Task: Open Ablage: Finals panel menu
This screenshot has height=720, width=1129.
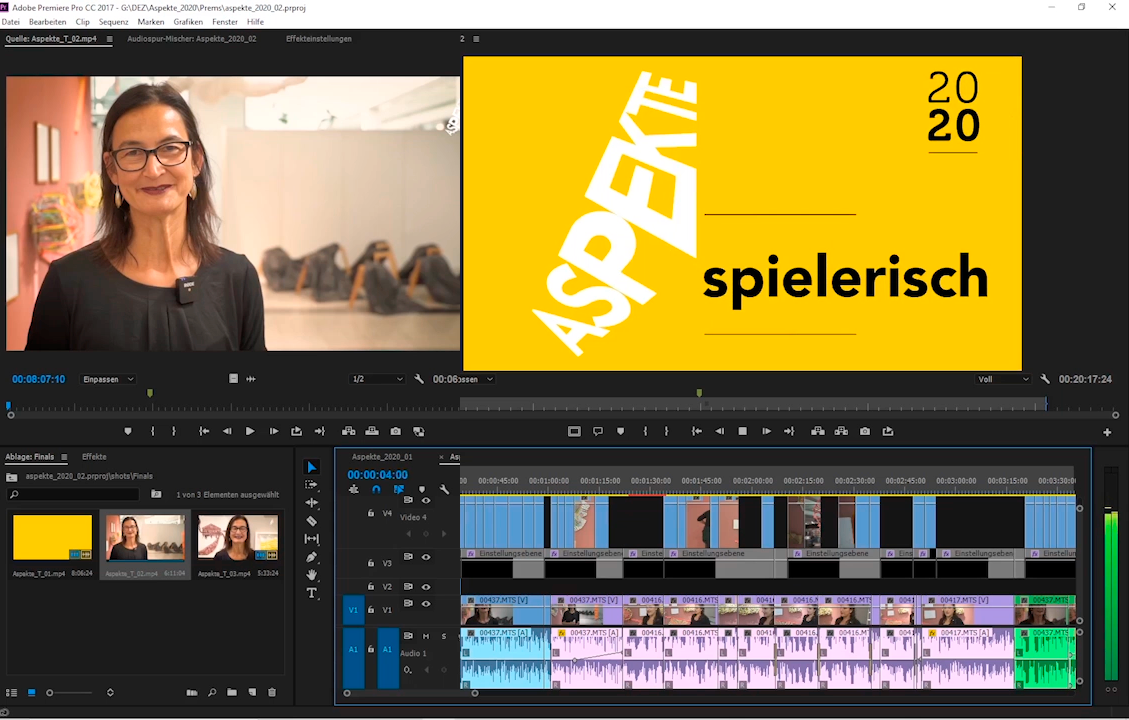Action: pos(64,457)
